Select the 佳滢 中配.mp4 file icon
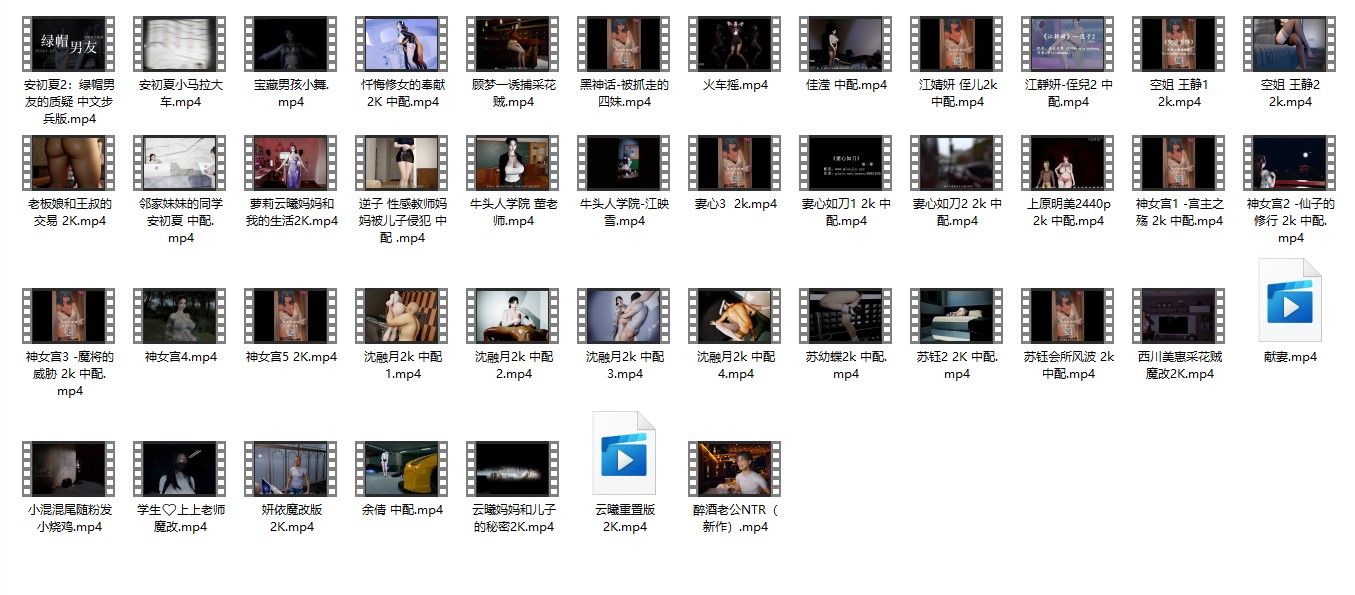 [x=846, y=44]
